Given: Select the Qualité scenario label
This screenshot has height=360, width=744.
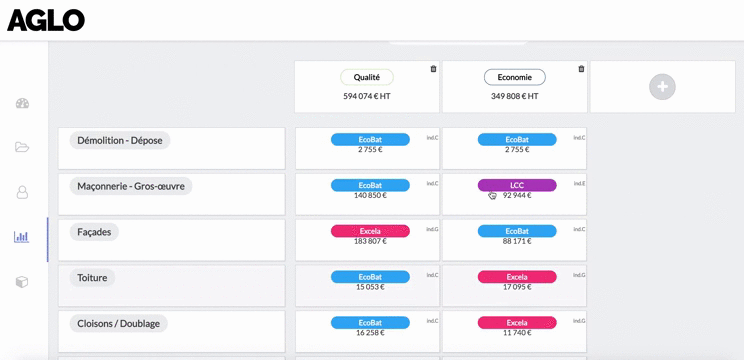Looking at the screenshot, I should 367,77.
